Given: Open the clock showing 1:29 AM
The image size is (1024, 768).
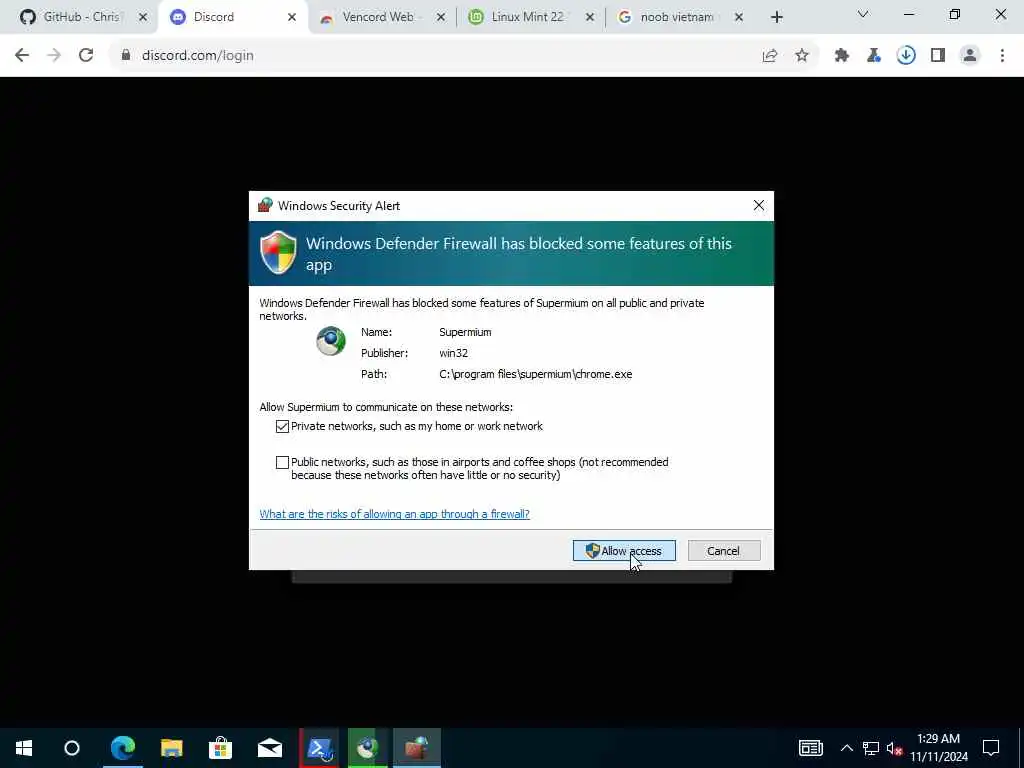Looking at the screenshot, I should [x=939, y=748].
